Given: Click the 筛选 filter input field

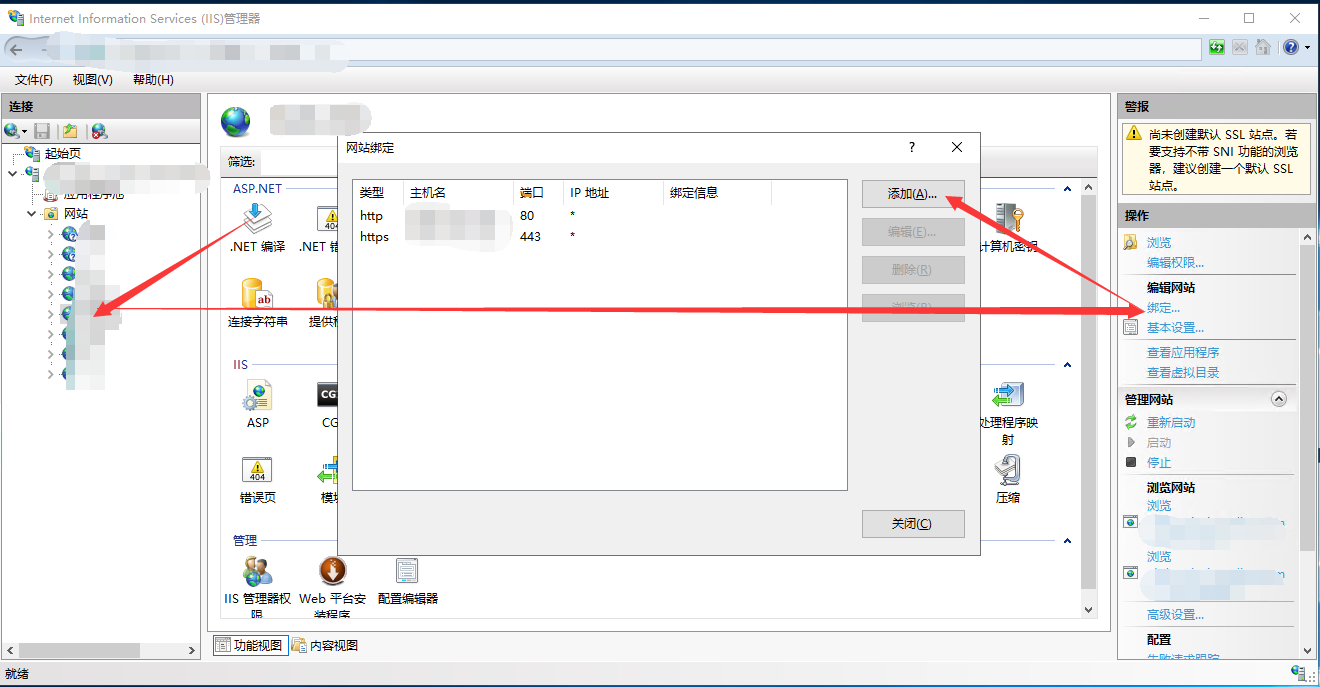Looking at the screenshot, I should coord(298,161).
